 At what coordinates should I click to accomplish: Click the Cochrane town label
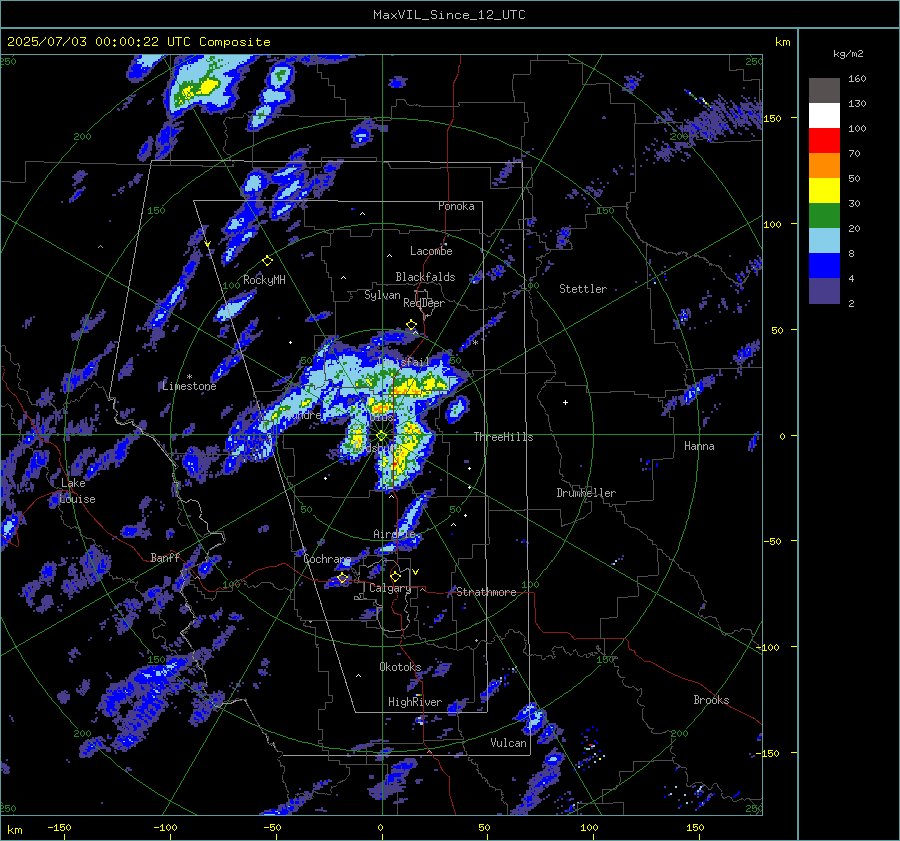(327, 559)
